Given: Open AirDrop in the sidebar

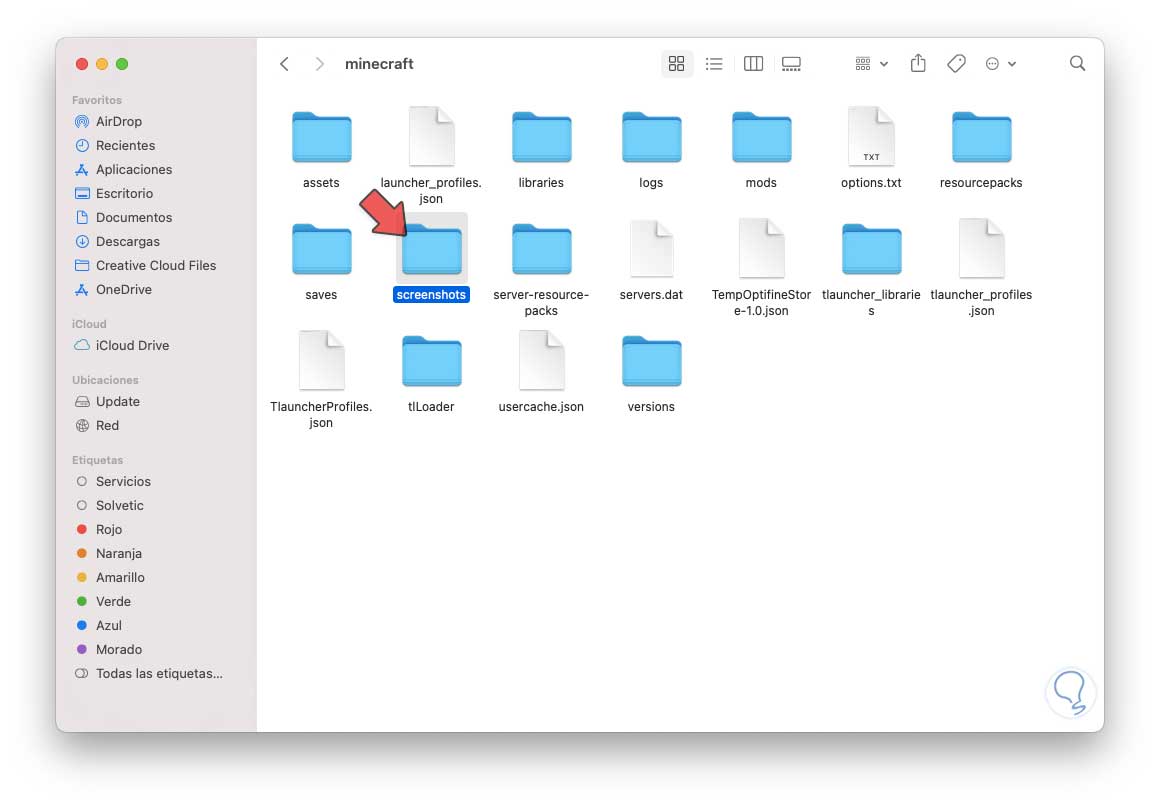Looking at the screenshot, I should (x=108, y=121).
